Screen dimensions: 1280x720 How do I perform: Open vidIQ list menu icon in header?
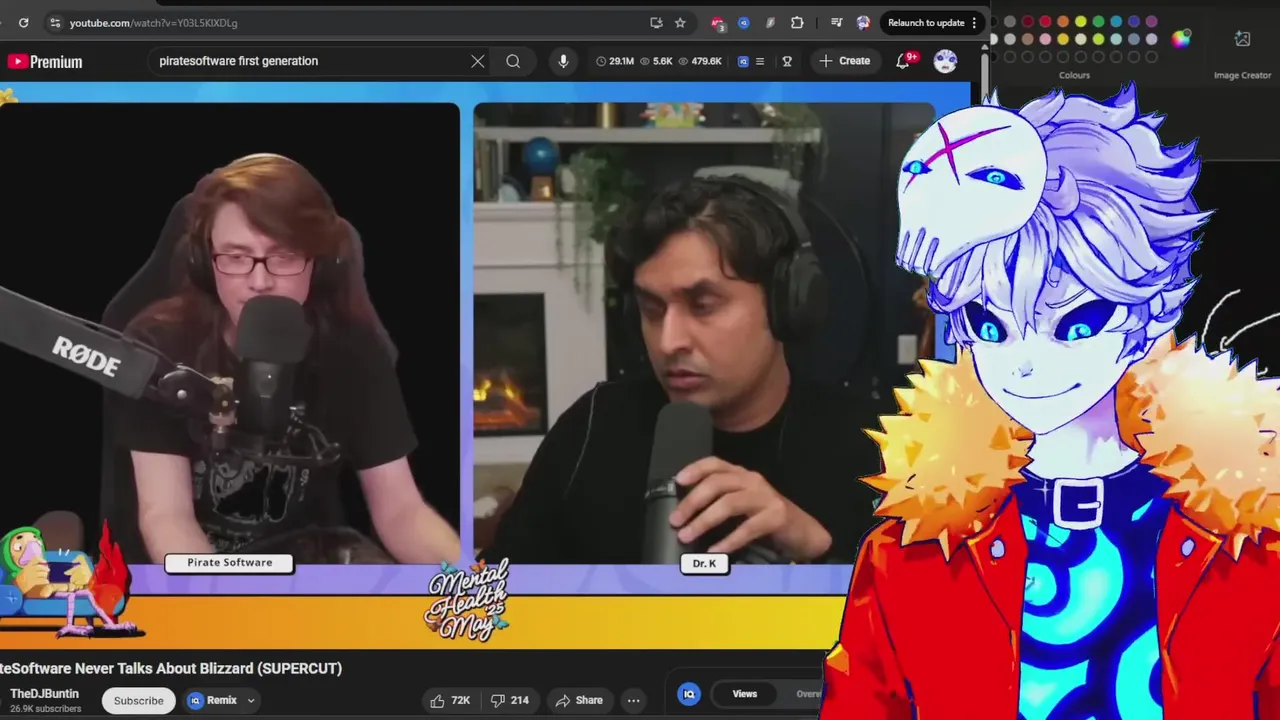760,61
